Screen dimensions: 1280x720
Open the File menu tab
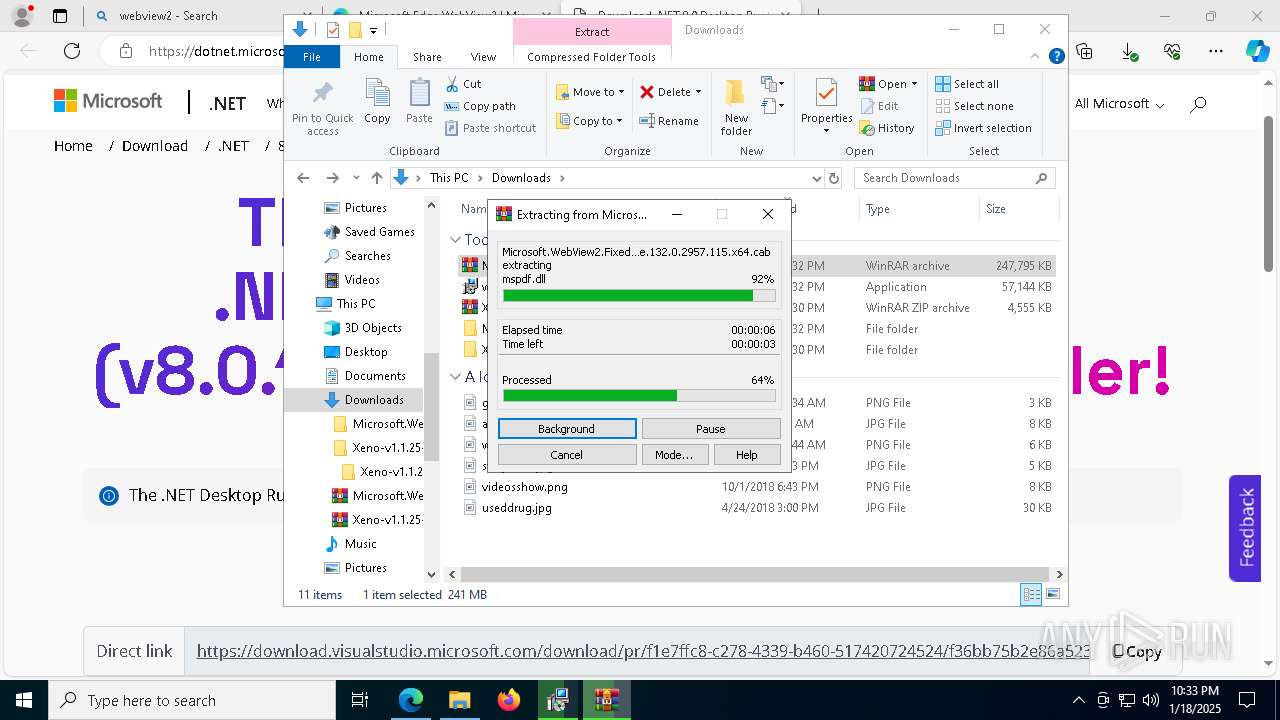312,57
